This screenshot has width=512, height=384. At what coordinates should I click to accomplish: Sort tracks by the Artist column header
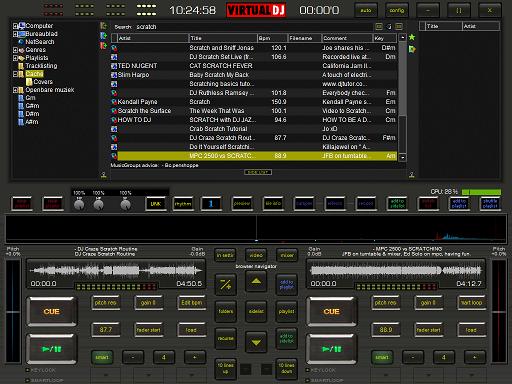point(153,38)
